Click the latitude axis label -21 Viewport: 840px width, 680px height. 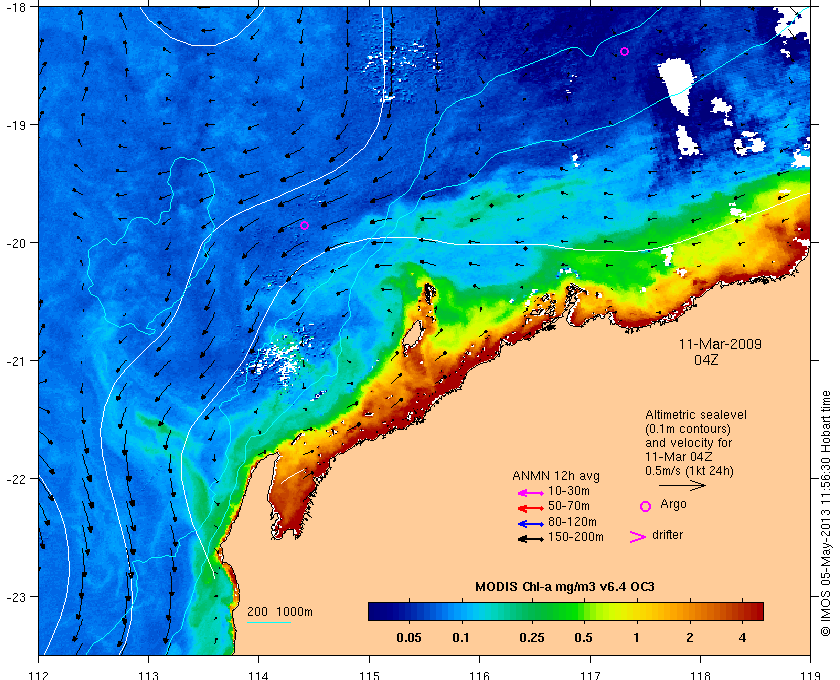coord(15,361)
